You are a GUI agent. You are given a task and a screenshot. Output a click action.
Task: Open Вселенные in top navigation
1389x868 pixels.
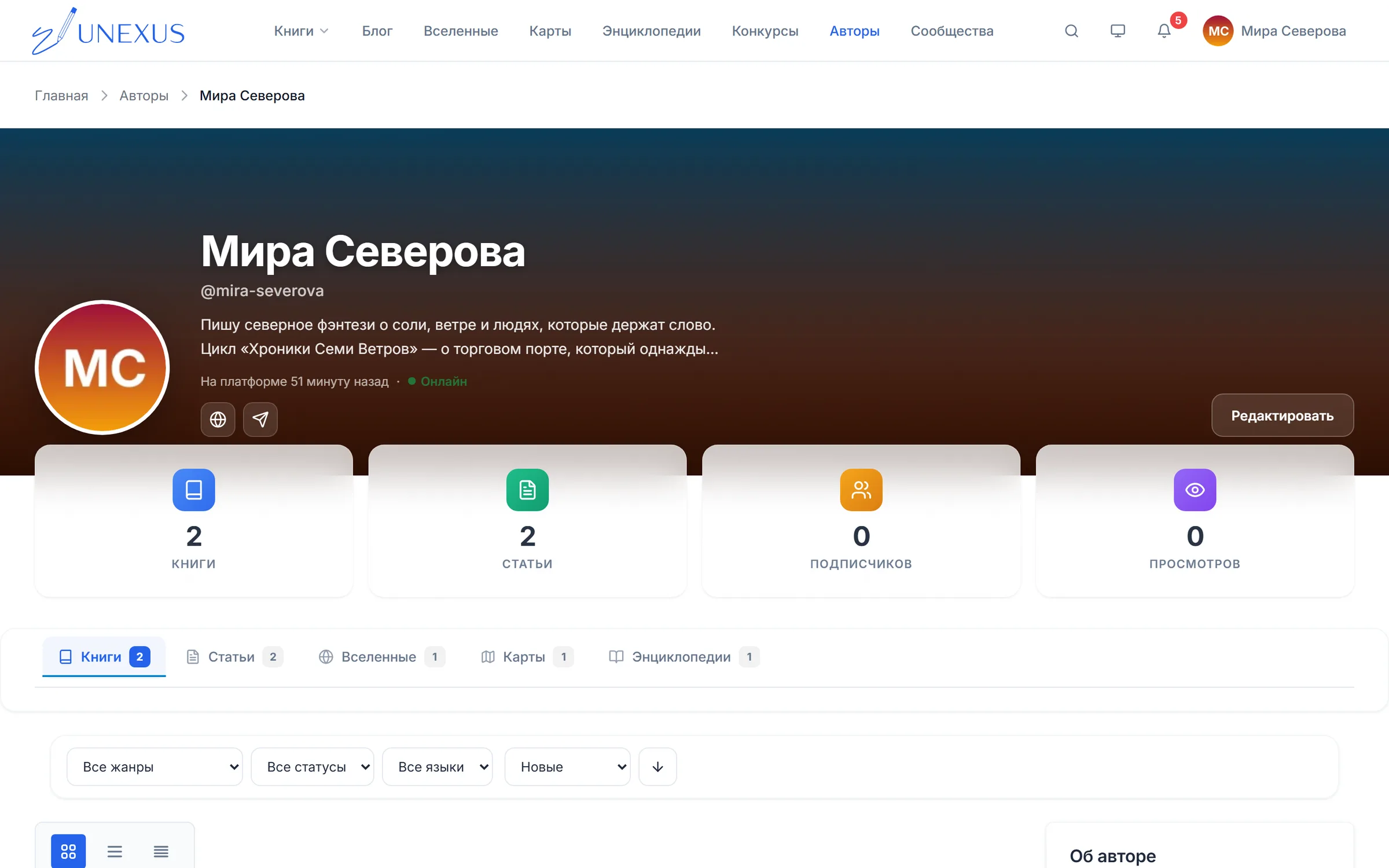(461, 31)
